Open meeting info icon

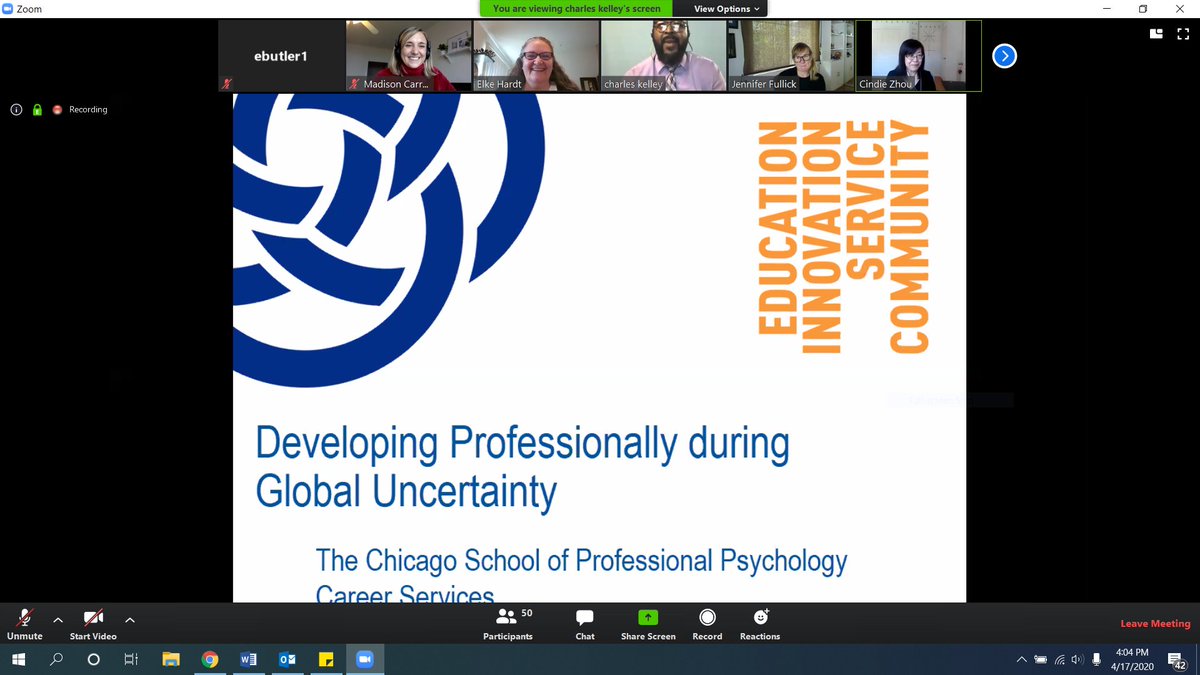pos(17,110)
